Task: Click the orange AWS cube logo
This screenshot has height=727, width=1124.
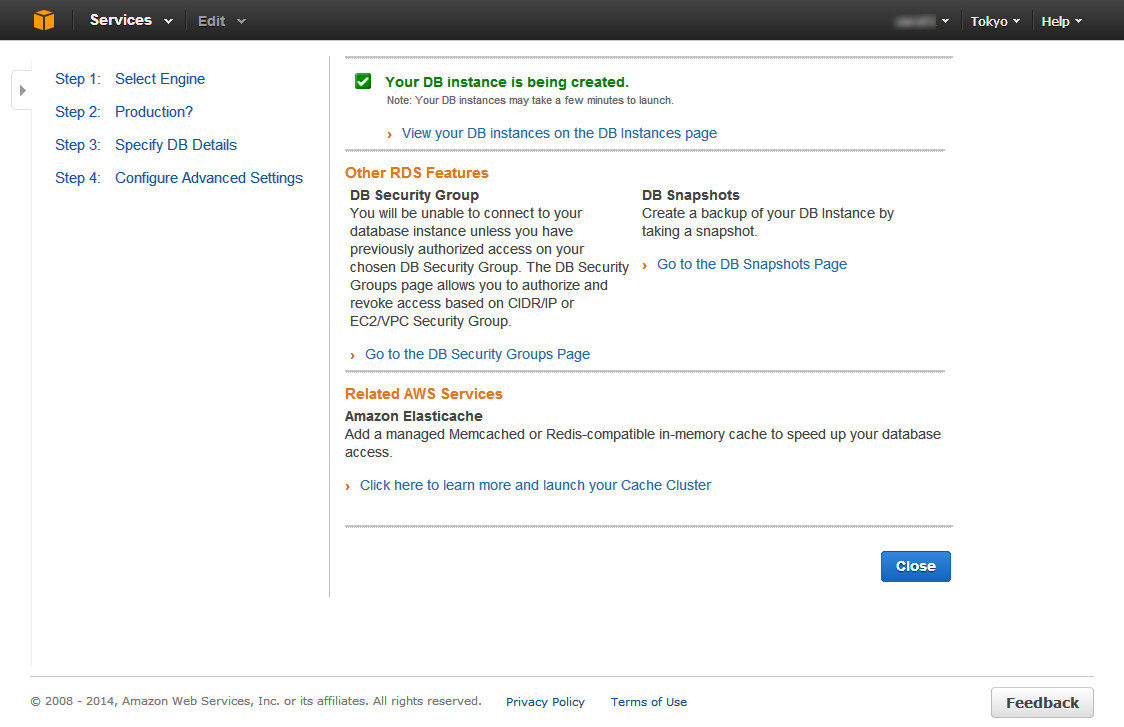Action: (x=44, y=20)
